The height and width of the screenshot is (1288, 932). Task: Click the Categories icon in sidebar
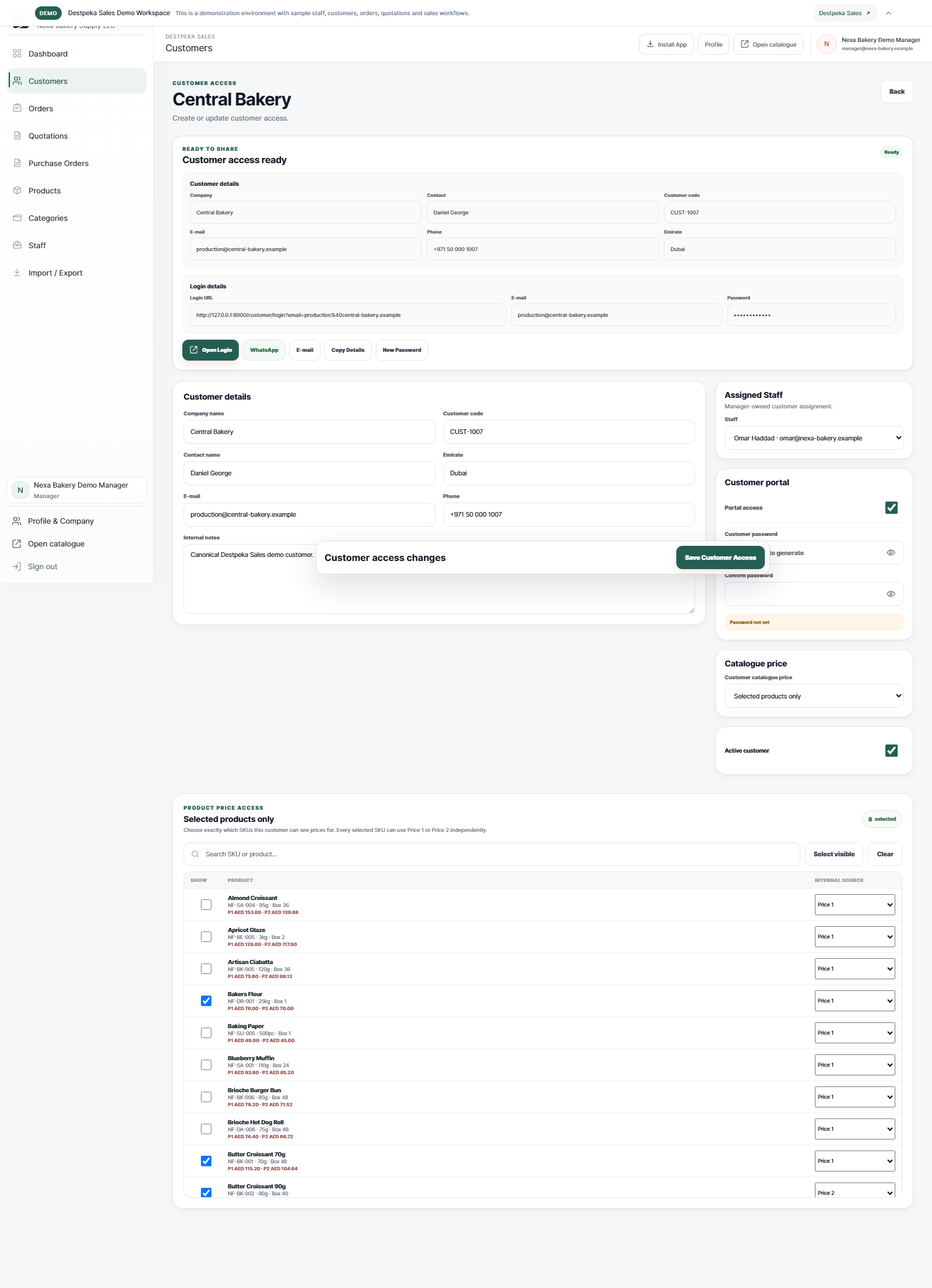[x=17, y=218]
